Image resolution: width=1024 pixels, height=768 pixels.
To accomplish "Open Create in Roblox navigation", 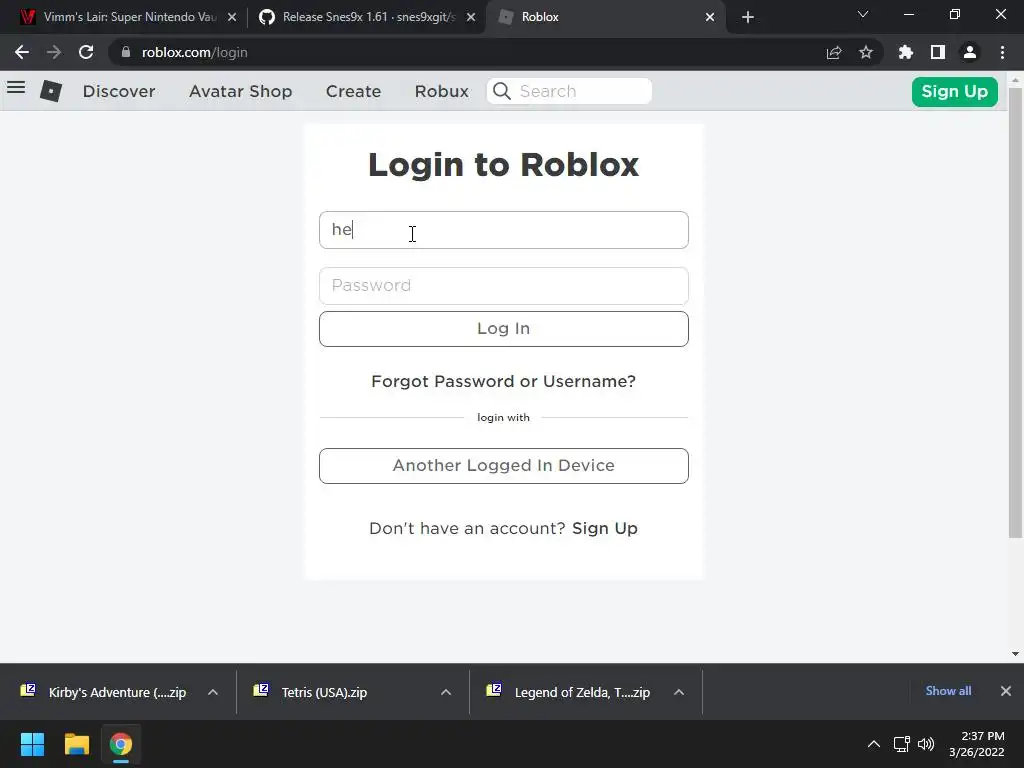I will 353,91.
